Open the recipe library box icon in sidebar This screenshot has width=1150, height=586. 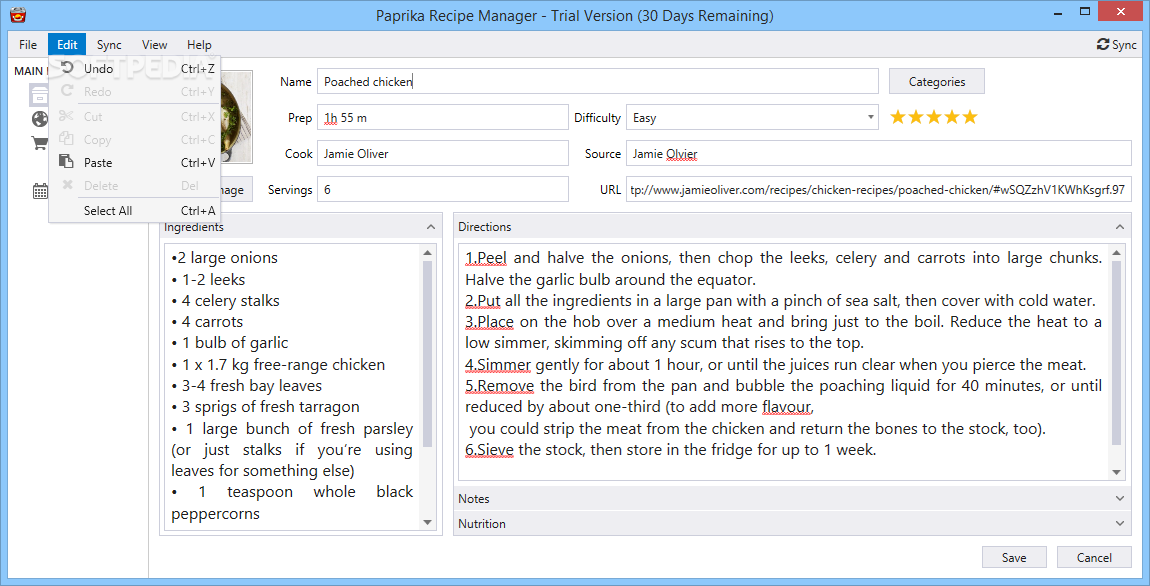click(40, 95)
